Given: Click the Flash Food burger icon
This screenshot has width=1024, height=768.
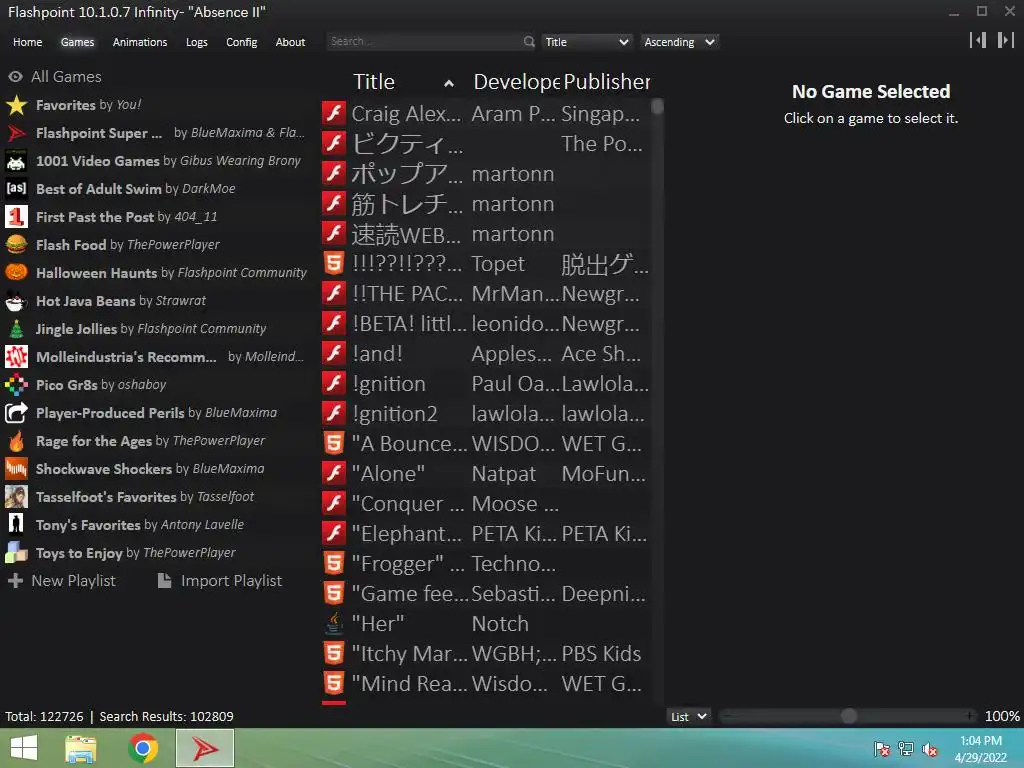Looking at the screenshot, I should [x=16, y=245].
